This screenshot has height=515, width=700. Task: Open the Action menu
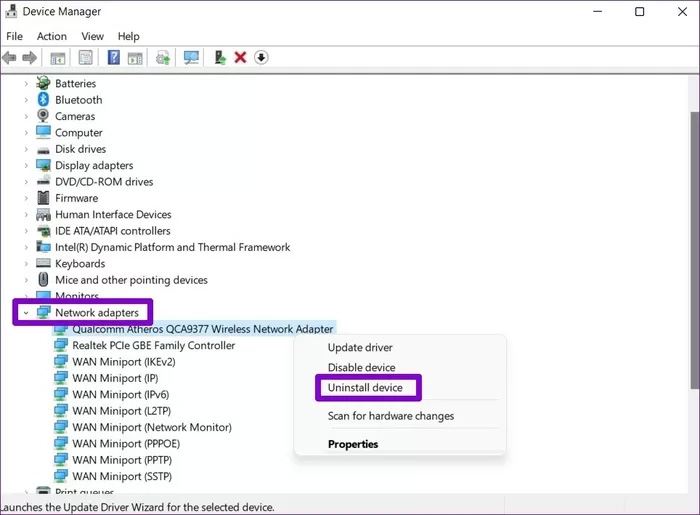52,36
